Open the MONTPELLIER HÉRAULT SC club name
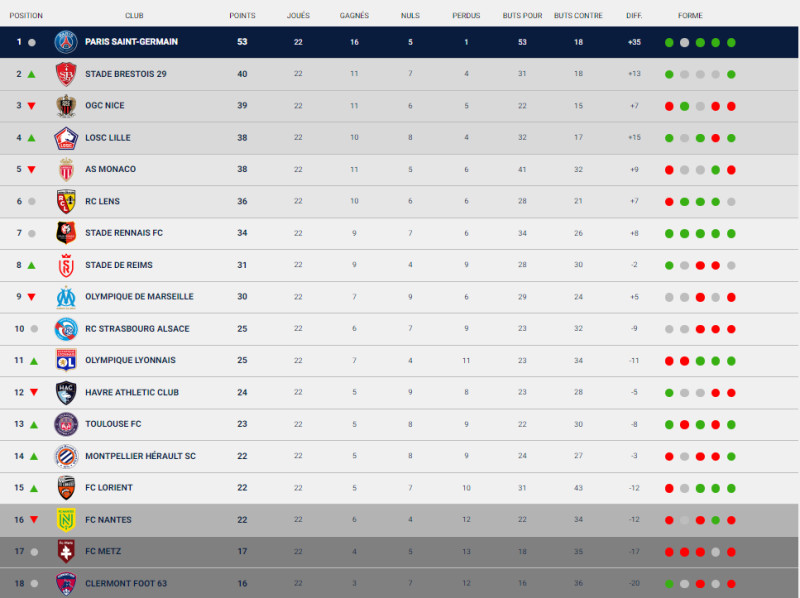Viewport: 800px width, 598px height. click(140, 456)
